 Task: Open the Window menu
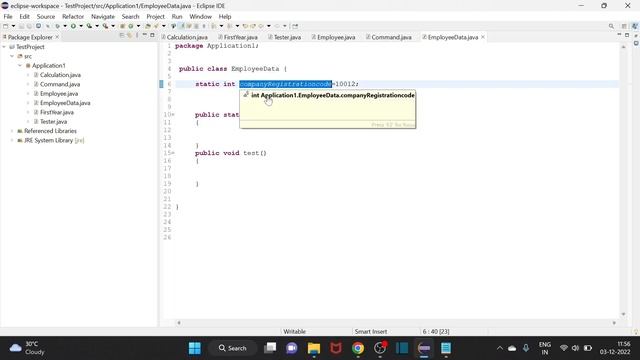(200, 16)
